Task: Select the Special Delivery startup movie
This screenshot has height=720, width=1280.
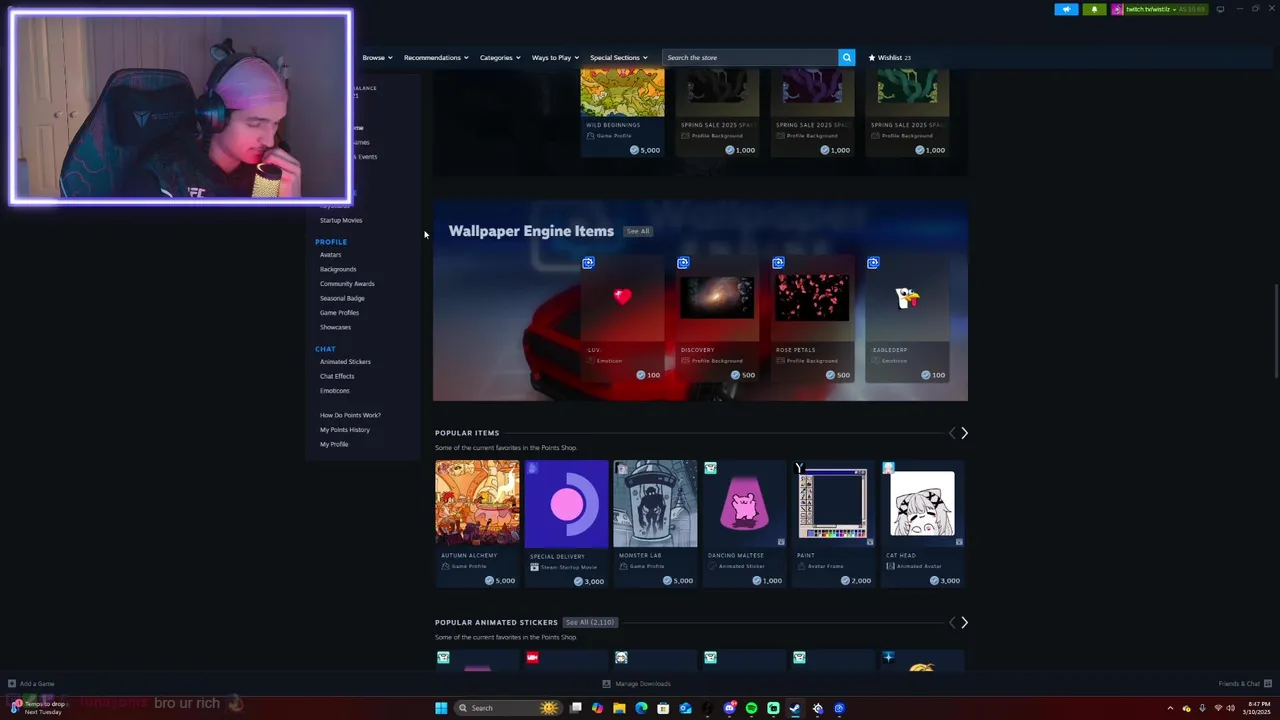Action: pyautogui.click(x=566, y=523)
